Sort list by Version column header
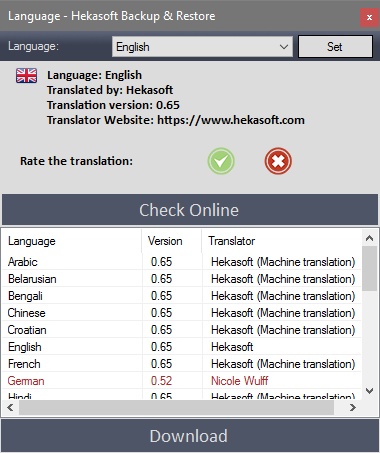 tap(172, 241)
